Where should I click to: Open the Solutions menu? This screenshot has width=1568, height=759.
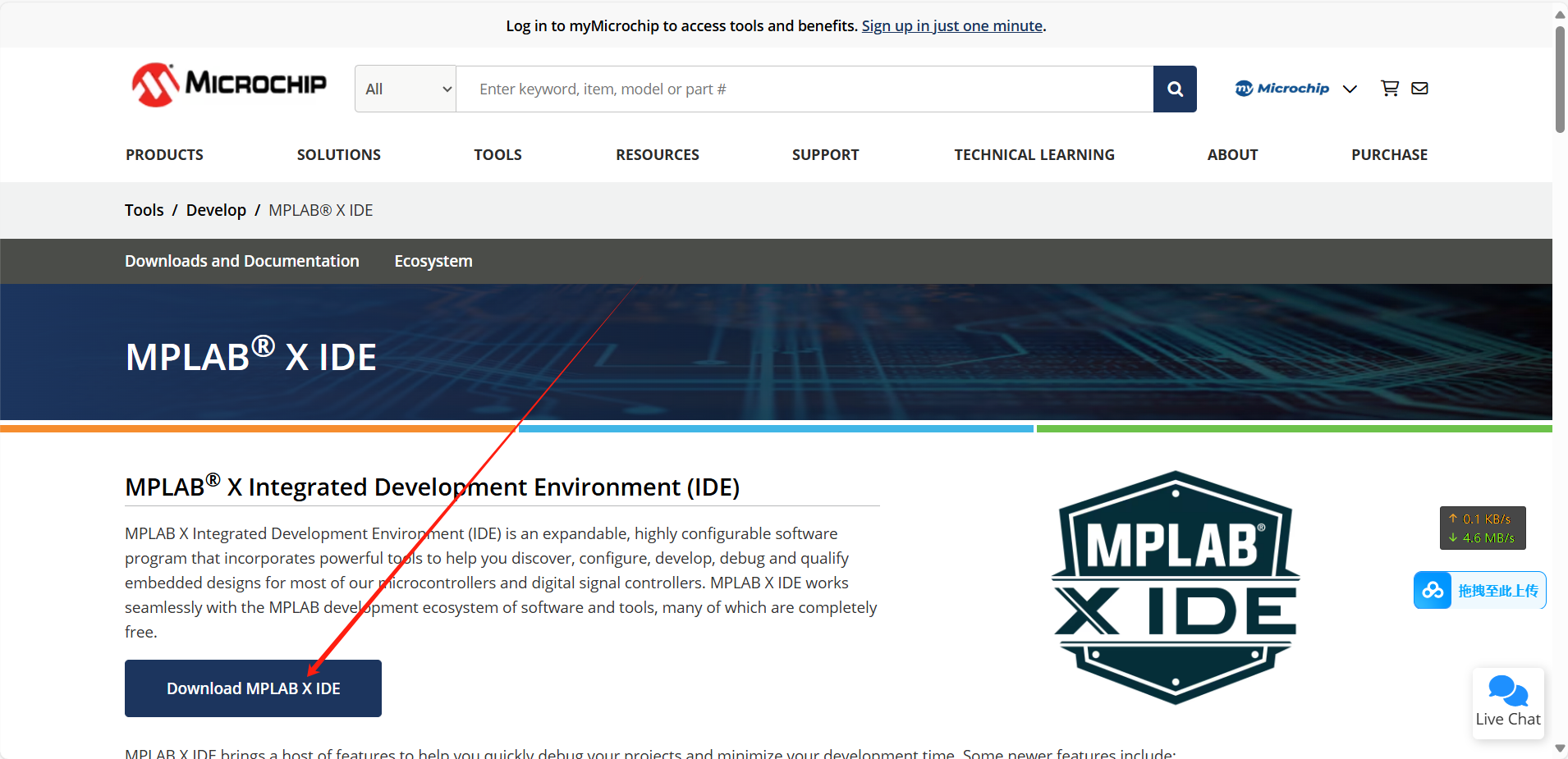(338, 154)
